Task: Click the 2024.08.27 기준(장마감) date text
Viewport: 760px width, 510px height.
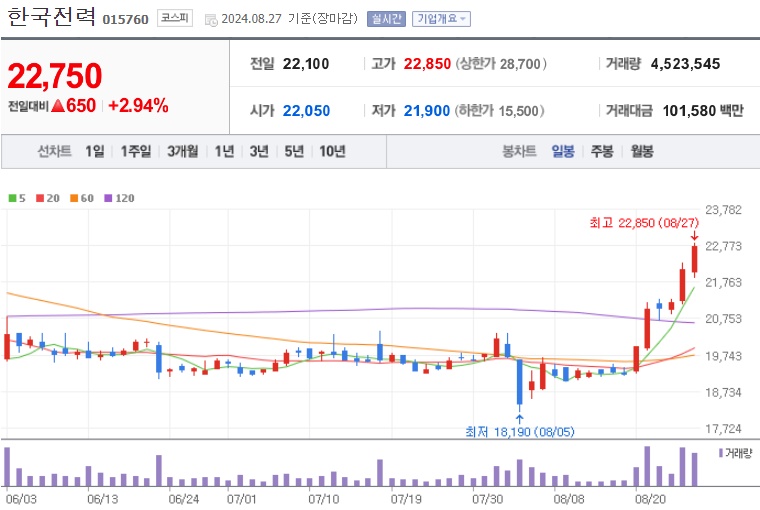Action: point(289,19)
